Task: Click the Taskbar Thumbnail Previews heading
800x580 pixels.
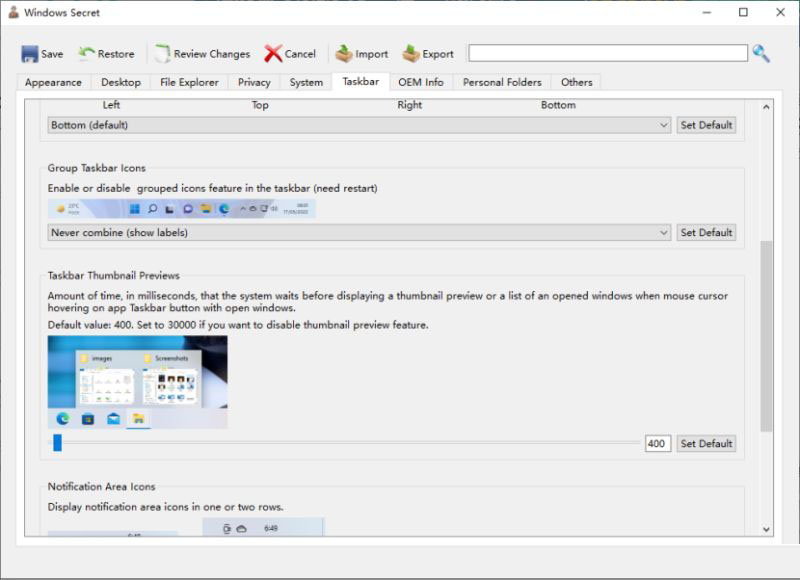Action: pos(114,275)
